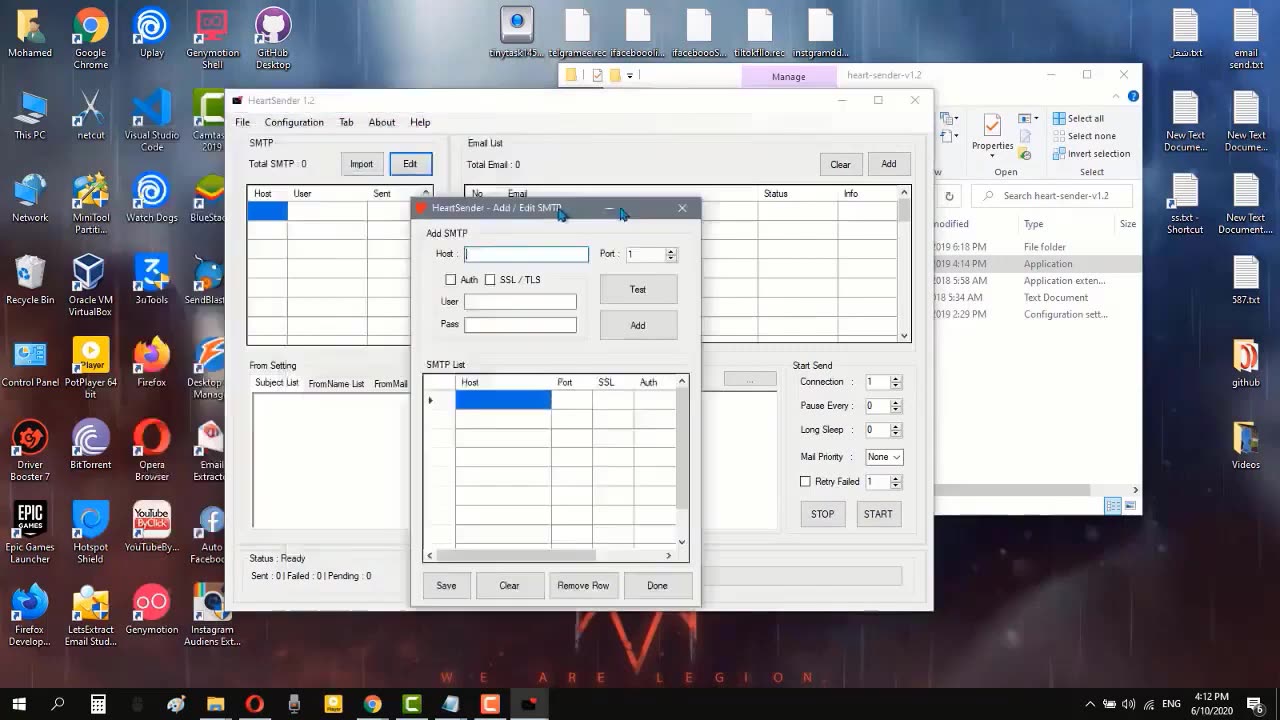The width and height of the screenshot is (1280, 720).
Task: Open Visual Studio Code desktop icon
Action: (x=152, y=121)
